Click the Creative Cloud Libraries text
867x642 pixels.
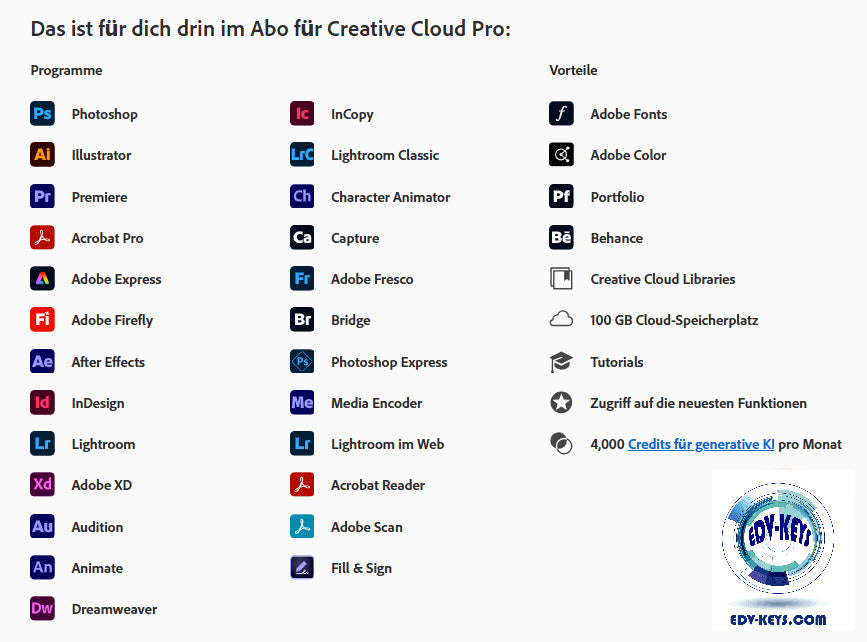(x=662, y=279)
